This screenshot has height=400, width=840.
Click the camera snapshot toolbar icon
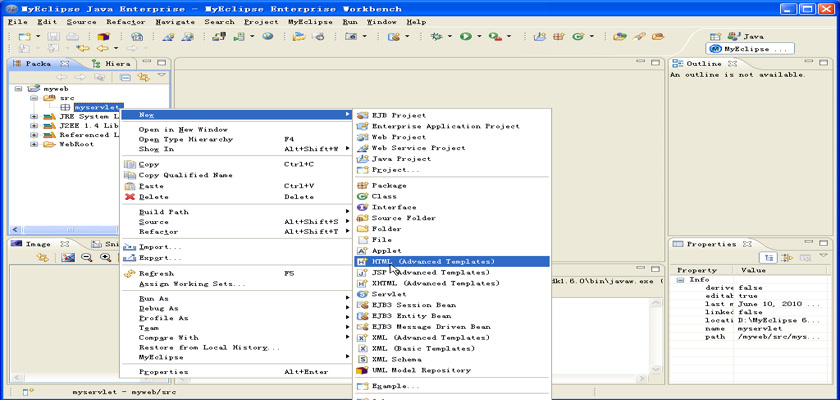pyautogui.click(x=350, y=36)
